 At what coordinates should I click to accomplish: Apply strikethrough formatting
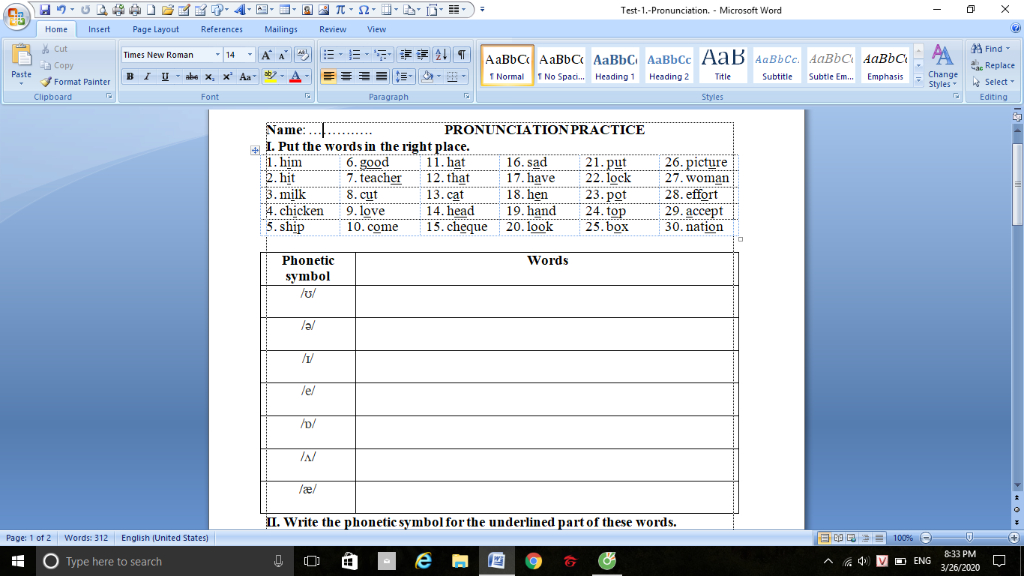pos(191,76)
